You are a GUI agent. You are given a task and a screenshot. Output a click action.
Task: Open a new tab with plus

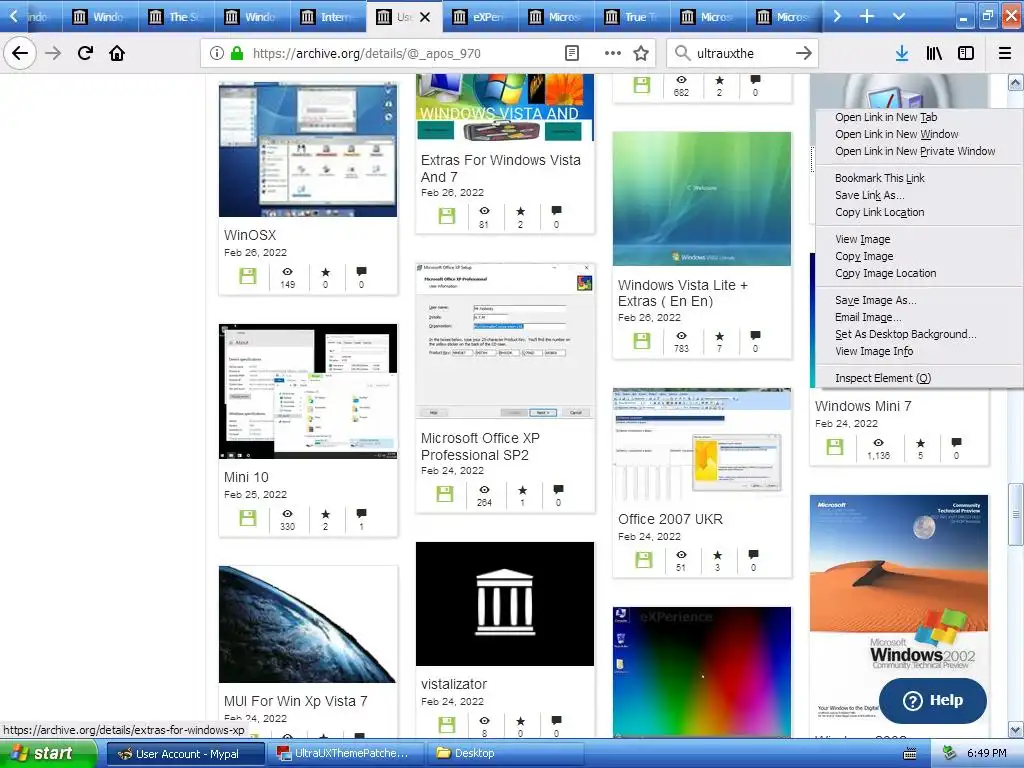[867, 16]
